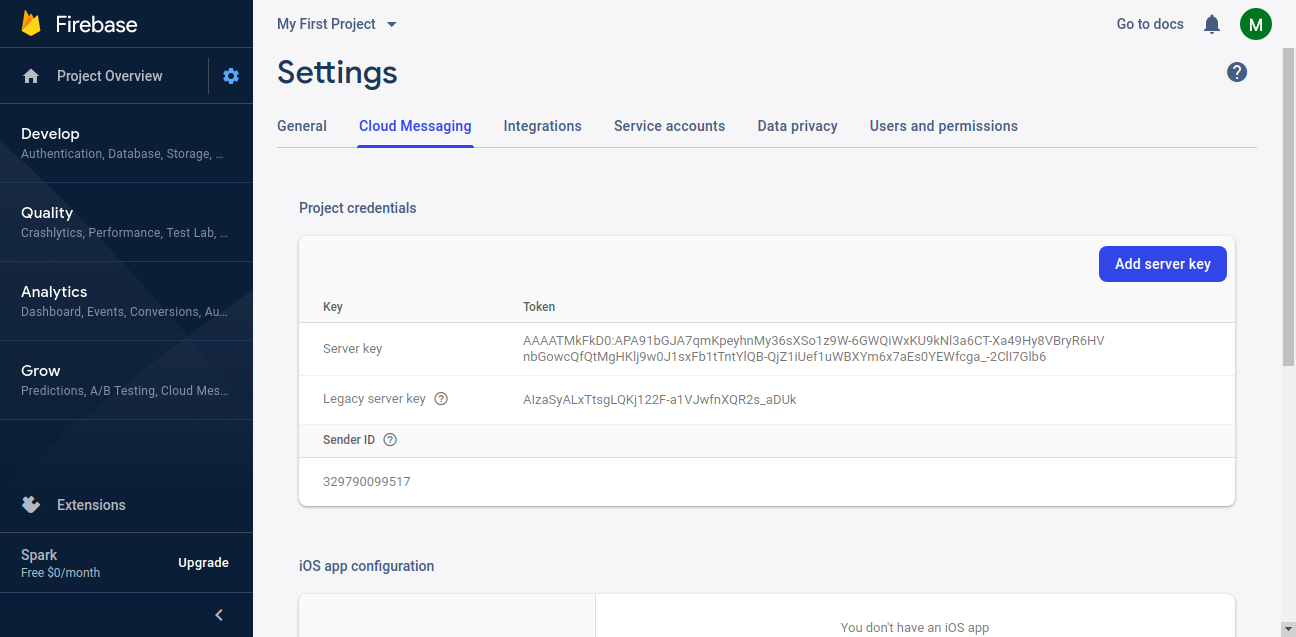The image size is (1296, 637).
Task: Click the Server key row label
Action: click(x=353, y=349)
